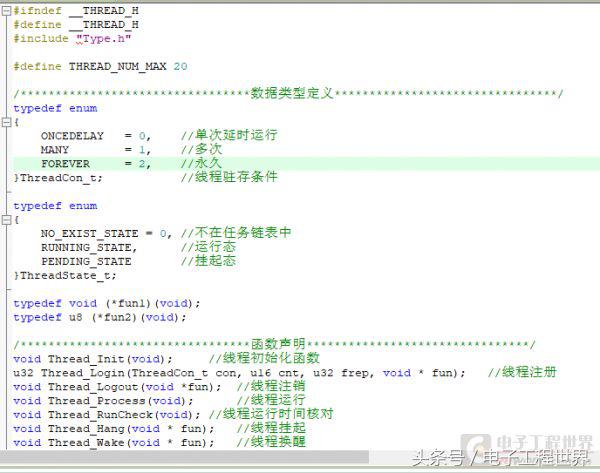Screen dimensions: 600x473
Task: Click the (*fun1) typedef line
Action: (x=107, y=303)
